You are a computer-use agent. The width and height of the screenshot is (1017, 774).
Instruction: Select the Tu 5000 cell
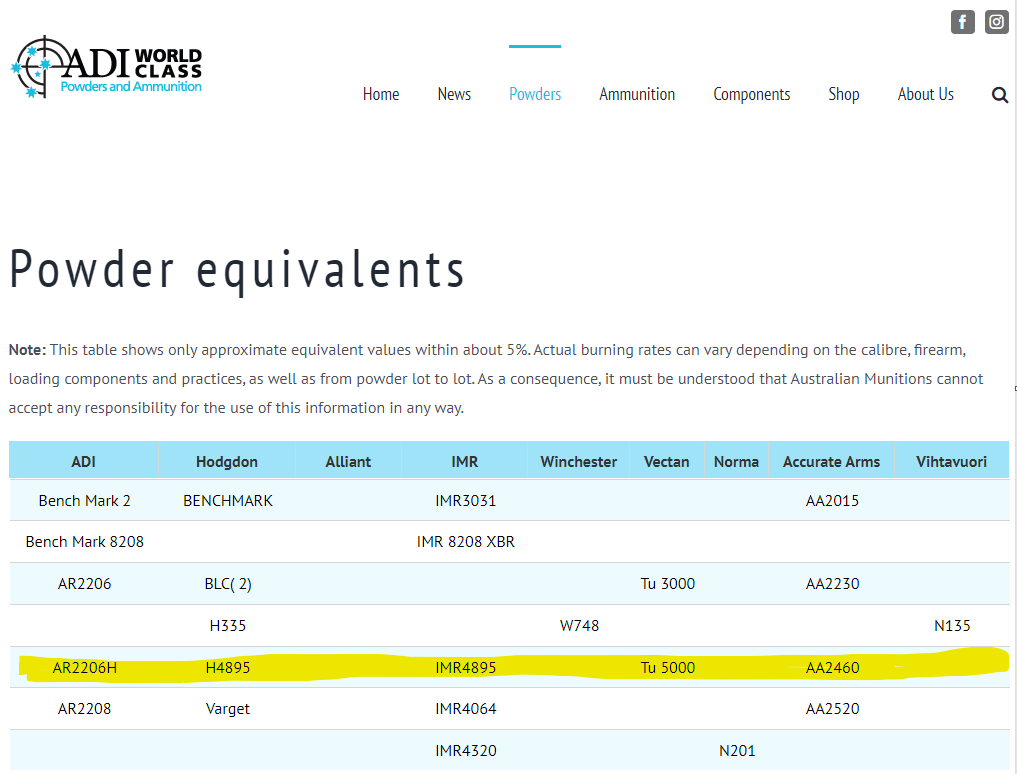[667, 668]
